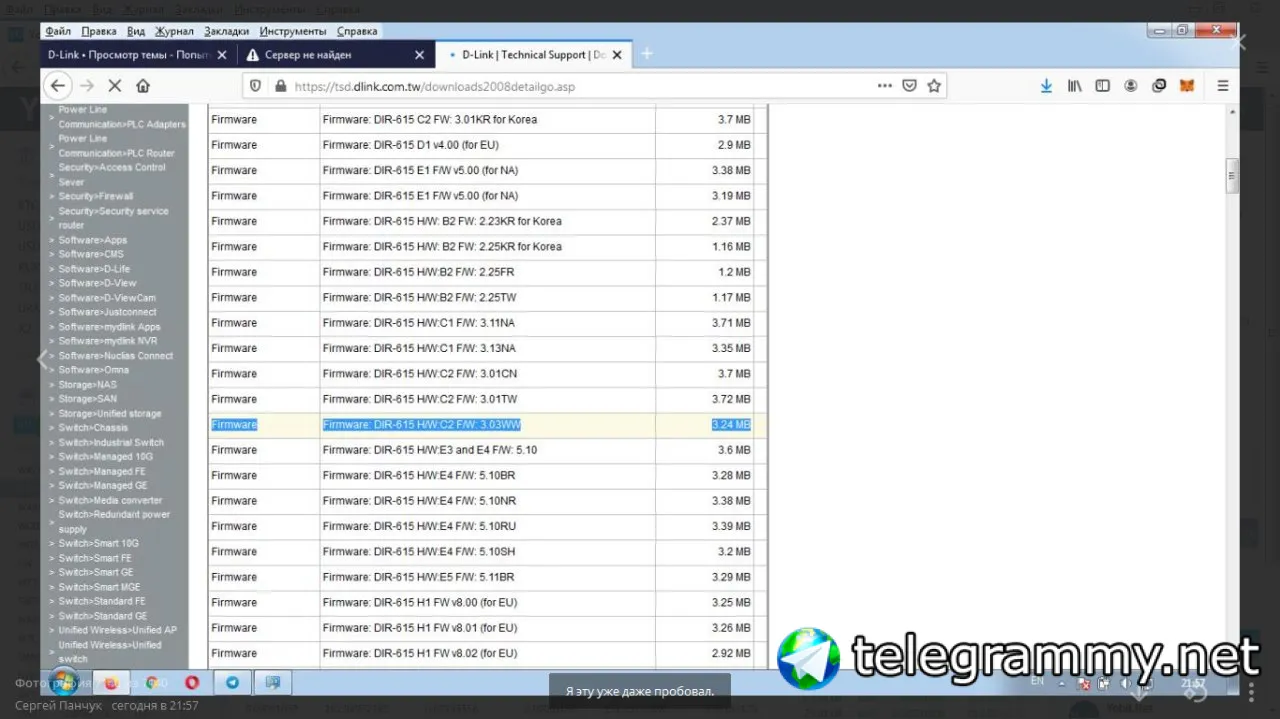Click the Pocket save icon
1280x719 pixels.
click(x=910, y=86)
